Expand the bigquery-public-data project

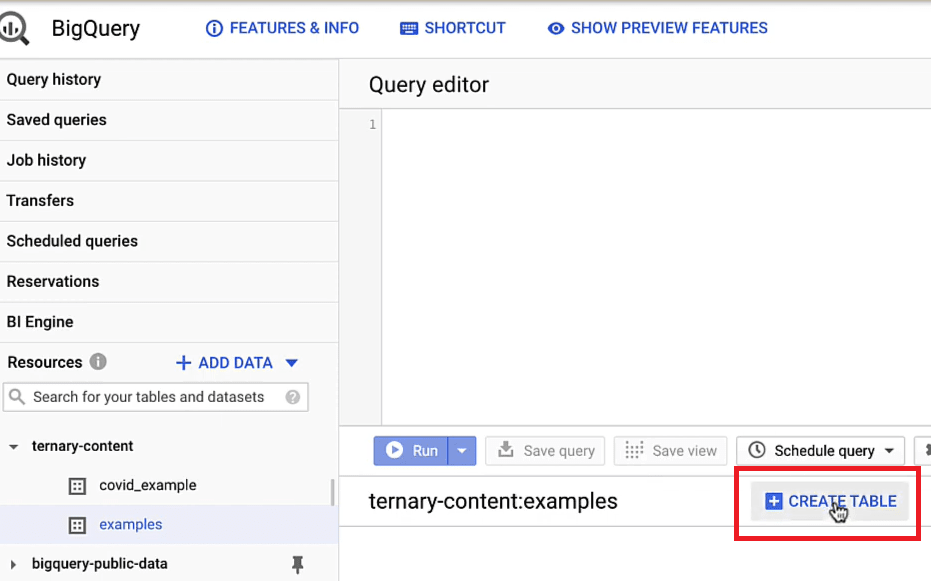13,564
